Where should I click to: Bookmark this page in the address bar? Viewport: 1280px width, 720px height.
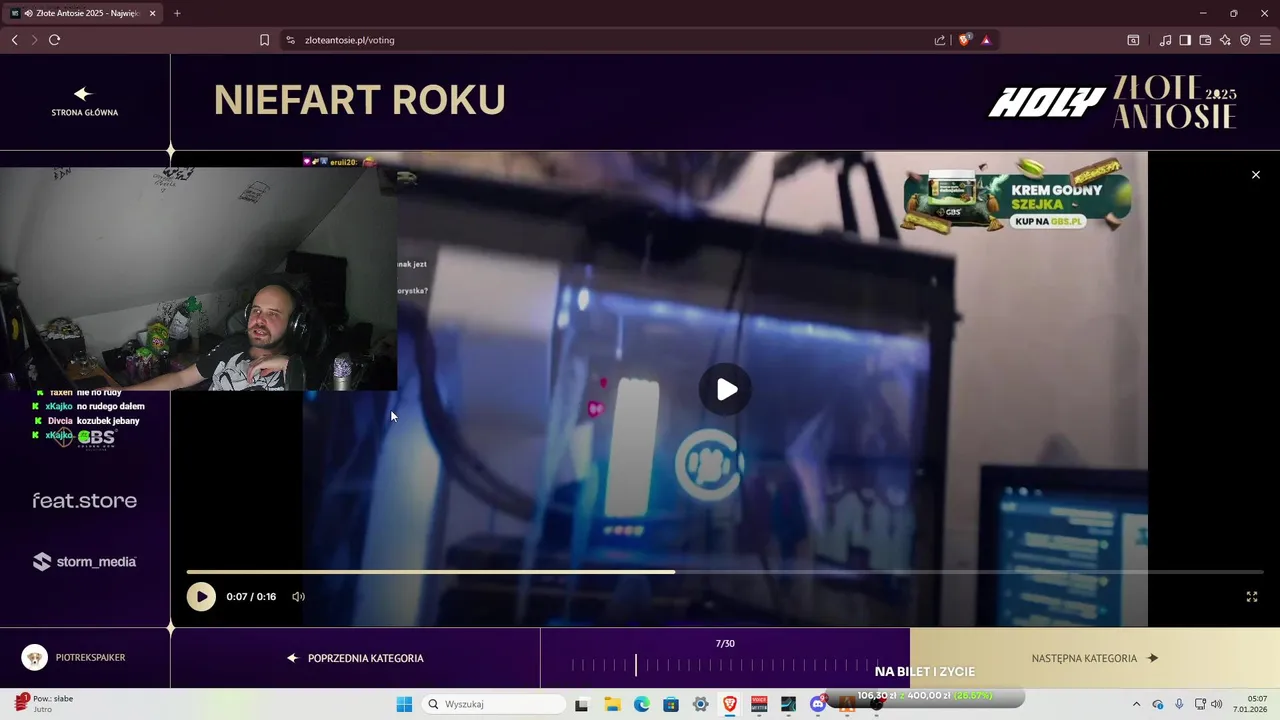pyautogui.click(x=264, y=40)
